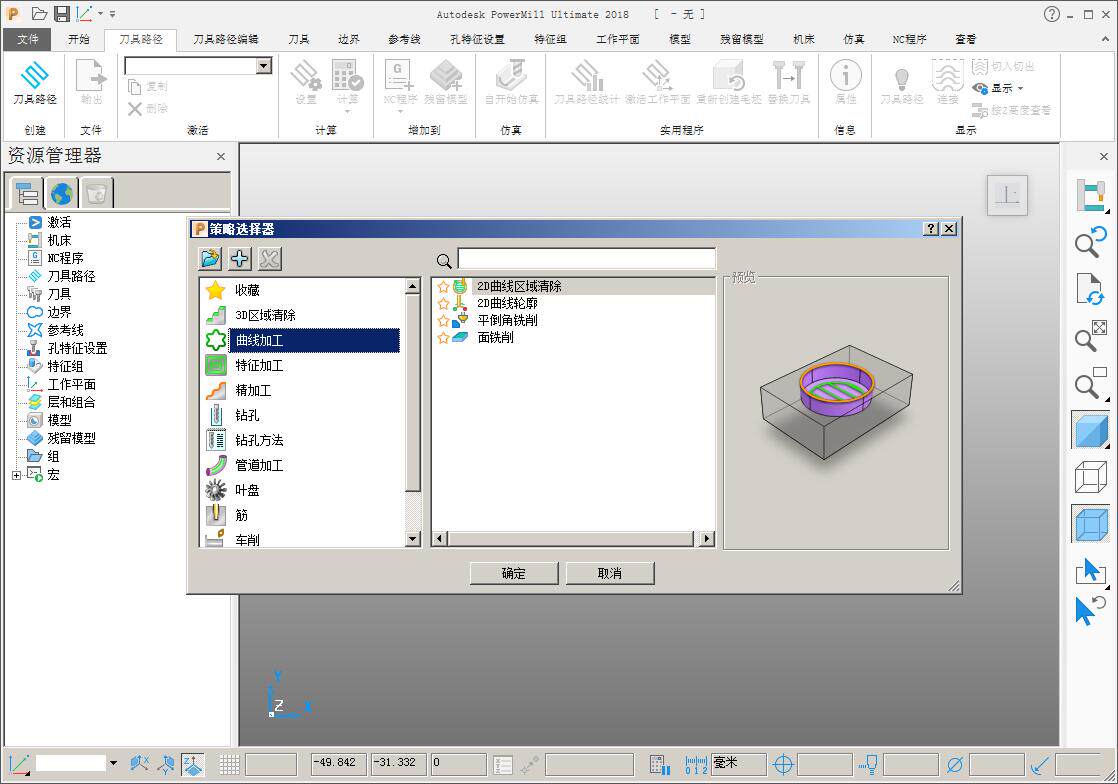Image resolution: width=1118 pixels, height=784 pixels.
Task: Click the open folder icon in strategy selector
Action: pos(210,258)
